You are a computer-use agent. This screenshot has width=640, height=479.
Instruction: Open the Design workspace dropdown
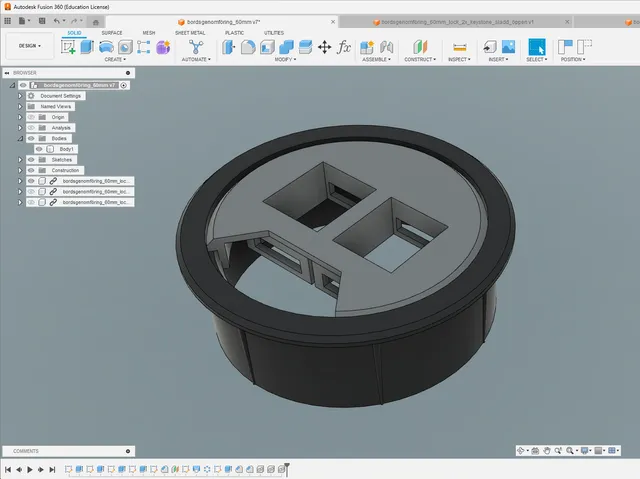click(x=30, y=46)
